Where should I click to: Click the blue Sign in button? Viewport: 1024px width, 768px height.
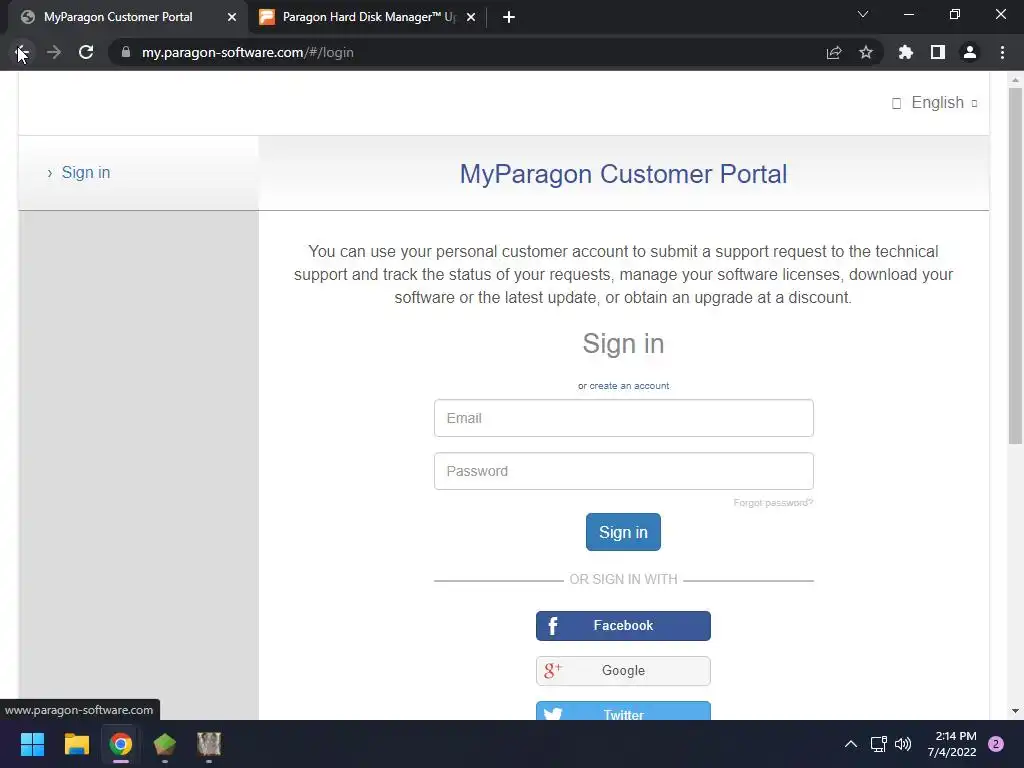tap(623, 532)
